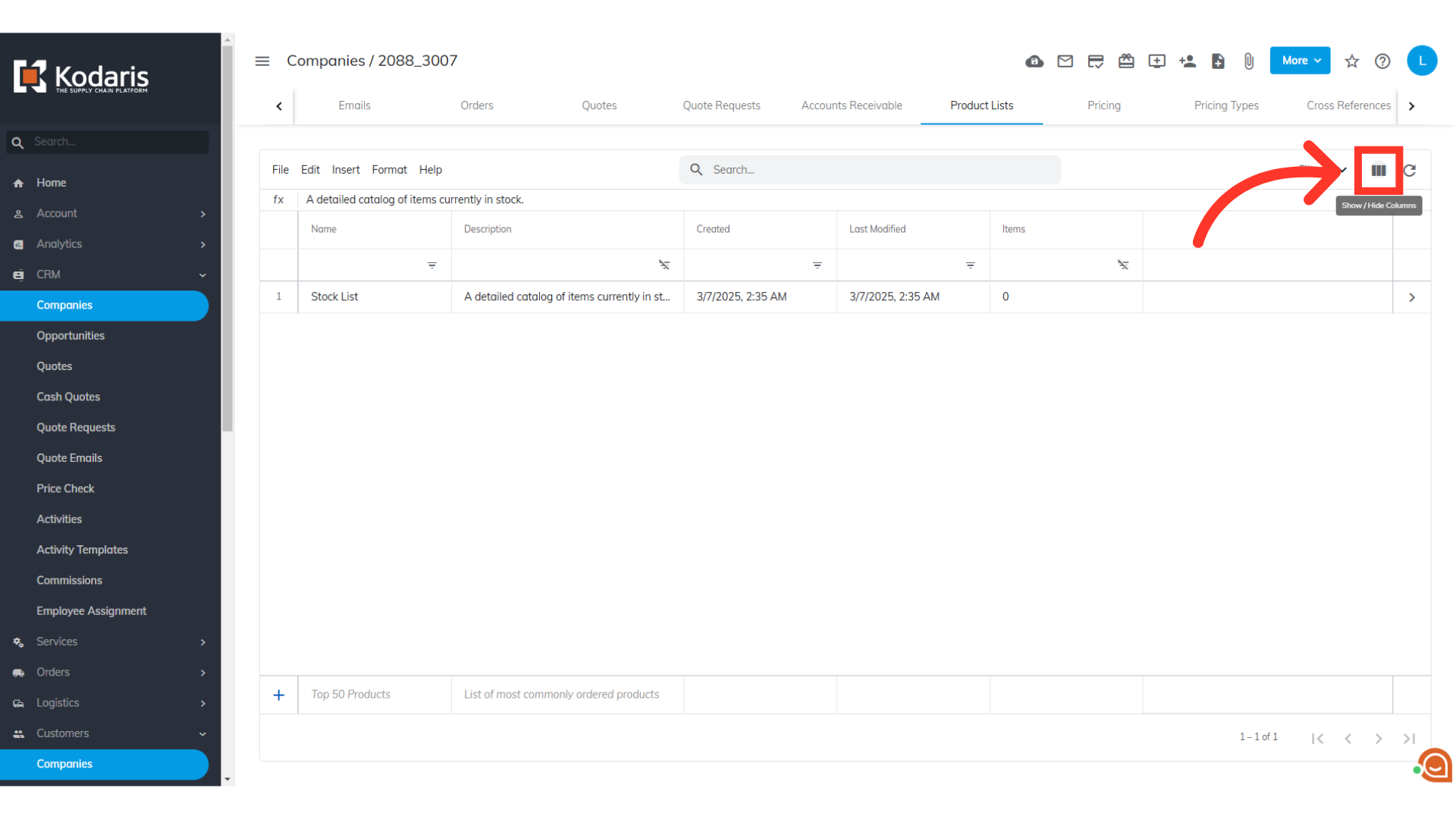This screenshot has height=819, width=1456.
Task: Click the Show/Hide Columns icon
Action: point(1378,171)
